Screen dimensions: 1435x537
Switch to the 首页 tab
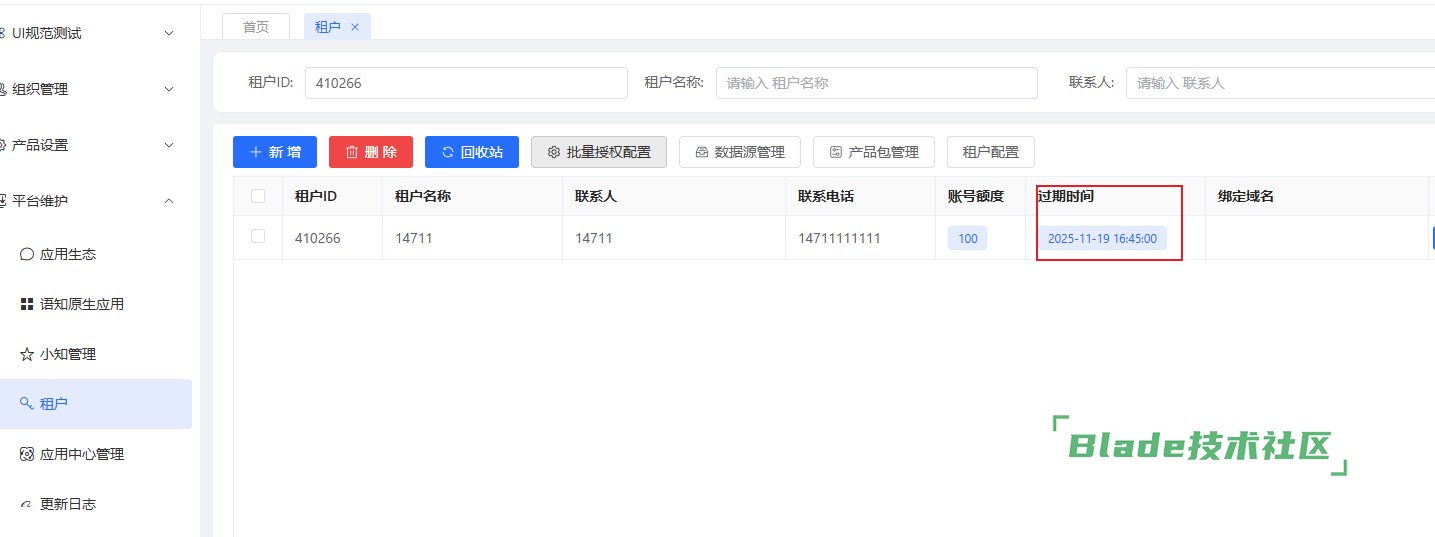coord(256,27)
